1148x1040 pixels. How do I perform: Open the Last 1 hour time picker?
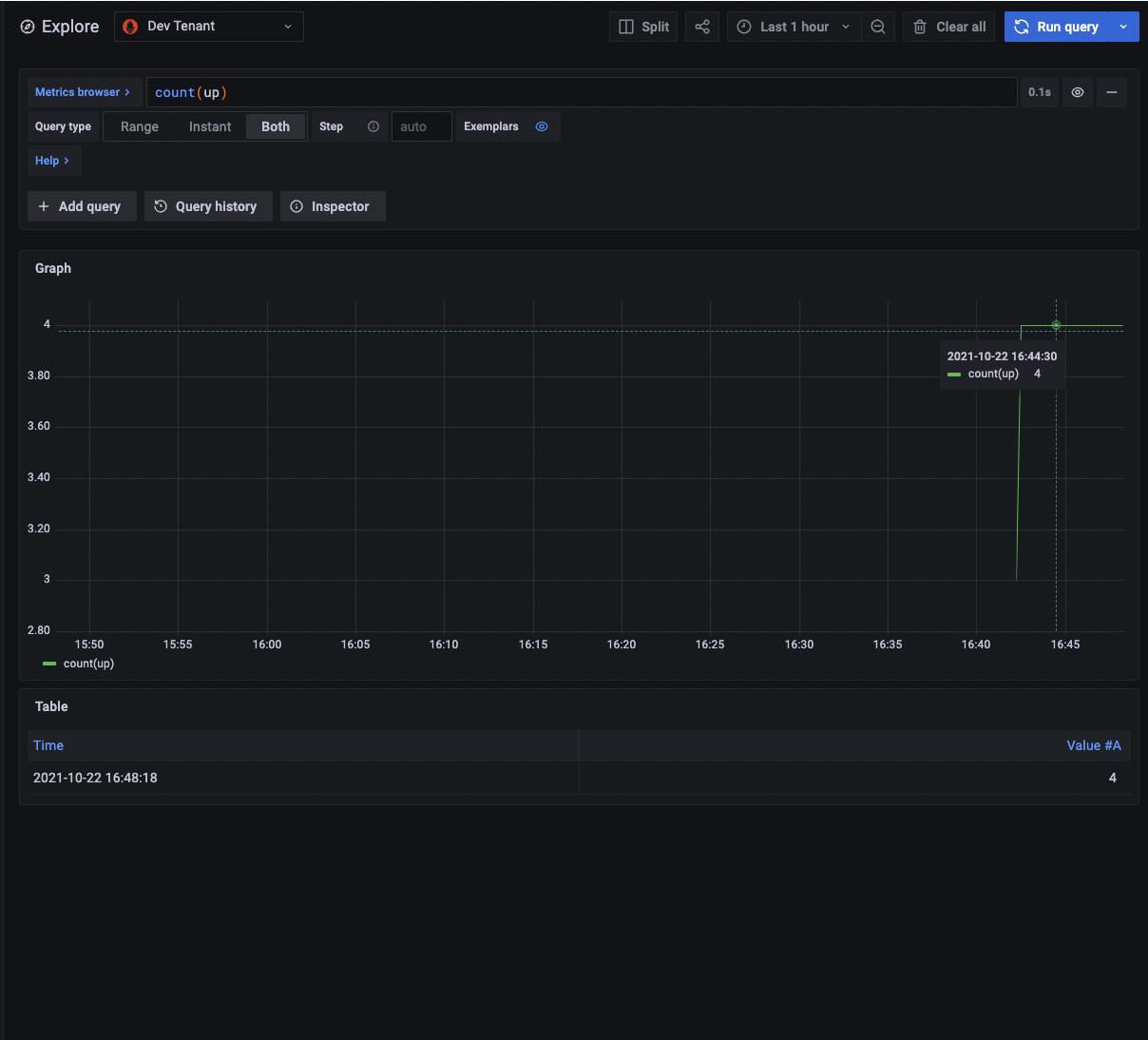(794, 27)
